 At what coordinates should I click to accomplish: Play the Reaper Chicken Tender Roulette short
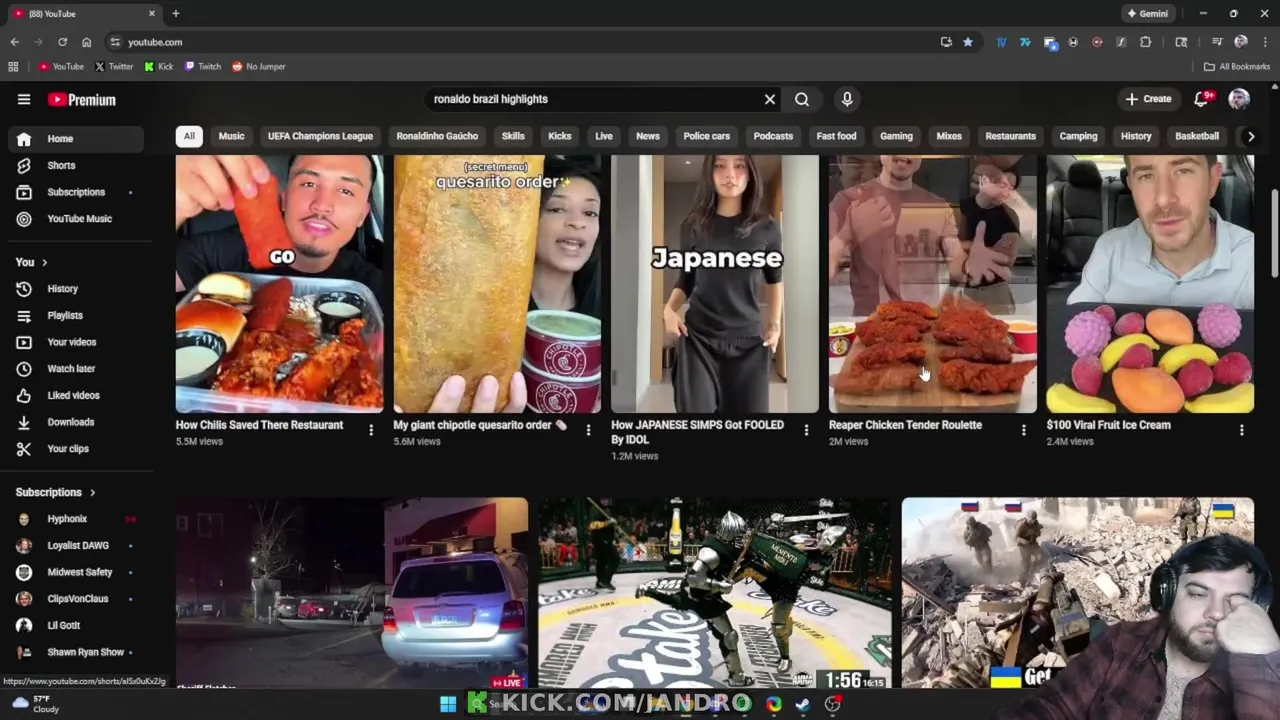[932, 284]
